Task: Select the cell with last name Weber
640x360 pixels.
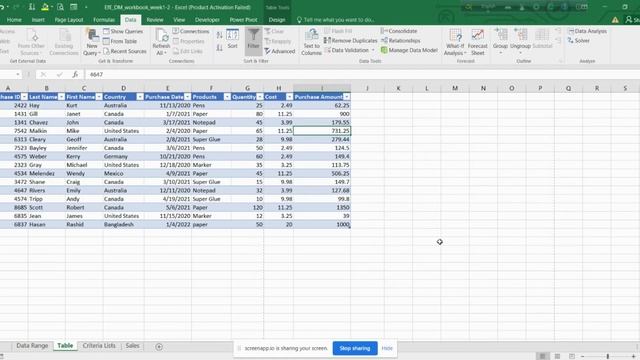Action: click(x=46, y=156)
